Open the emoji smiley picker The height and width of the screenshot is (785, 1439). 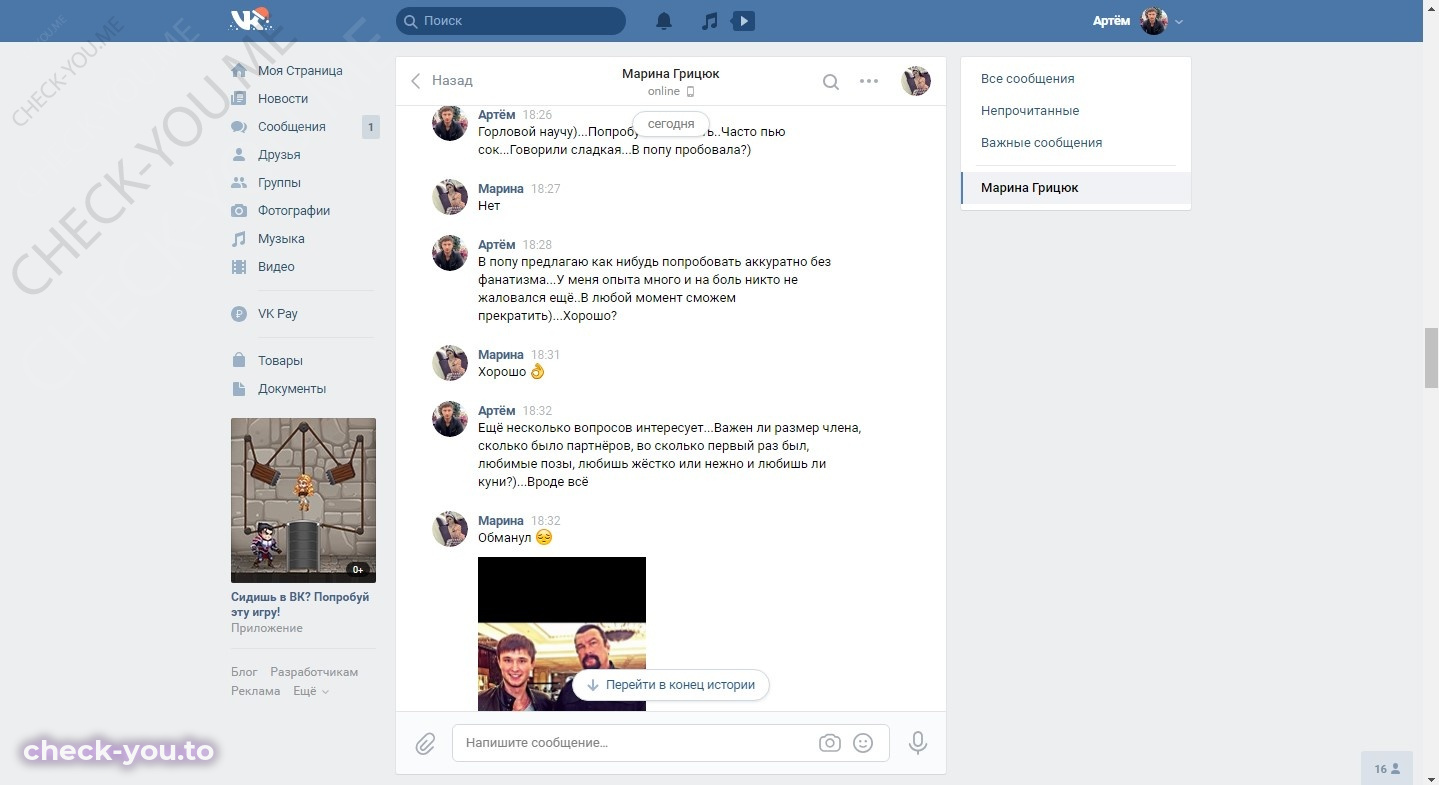click(863, 743)
